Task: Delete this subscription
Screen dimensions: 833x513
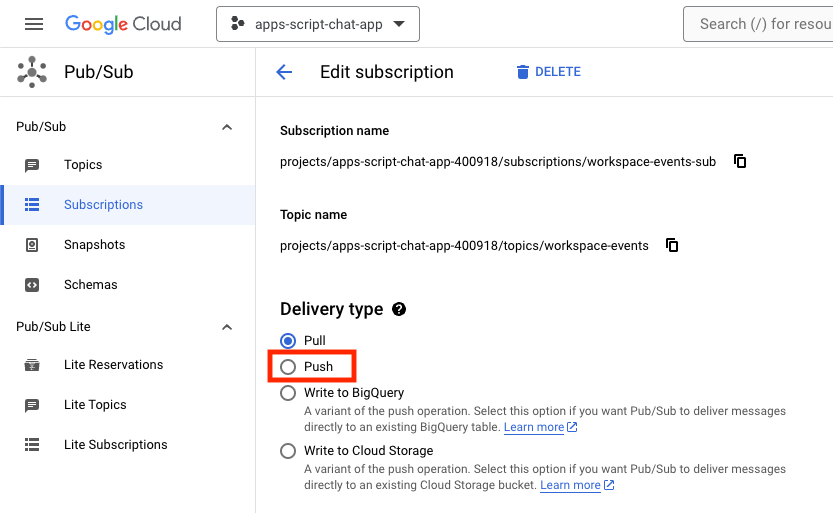Action: 548,72
